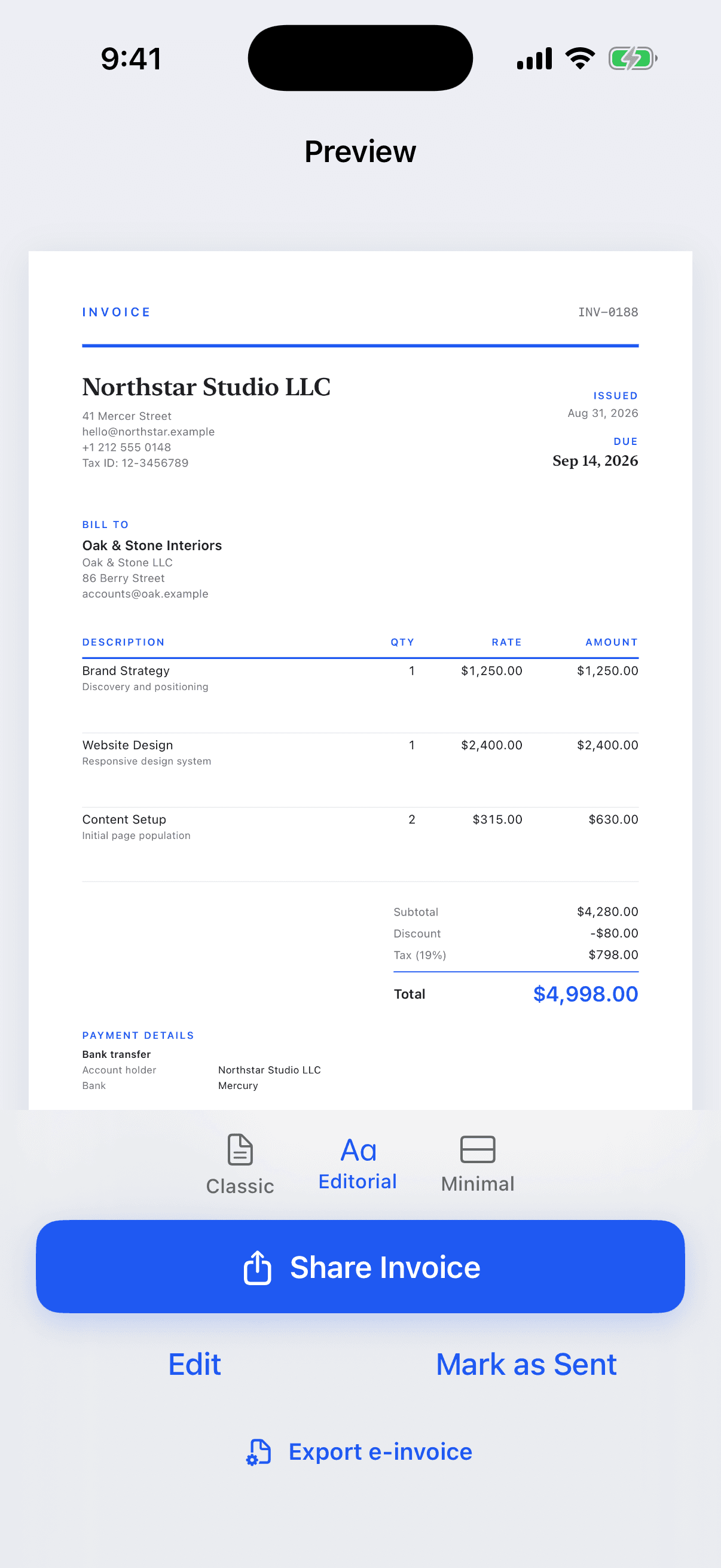Tap the total amount $4,998.00
This screenshot has height=1568, width=721.
[x=585, y=994]
